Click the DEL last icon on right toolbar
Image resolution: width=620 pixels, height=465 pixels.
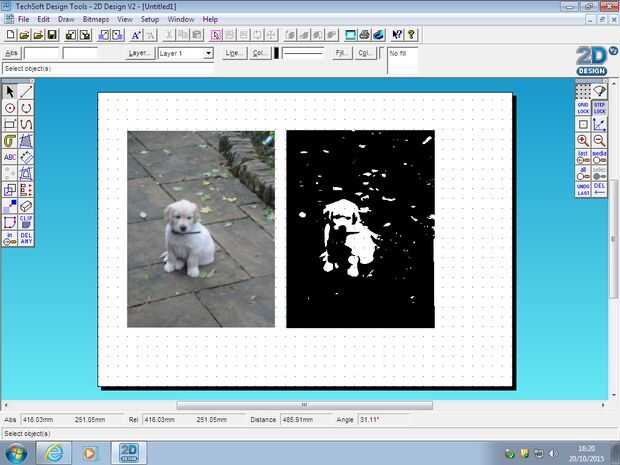pyautogui.click(x=599, y=190)
